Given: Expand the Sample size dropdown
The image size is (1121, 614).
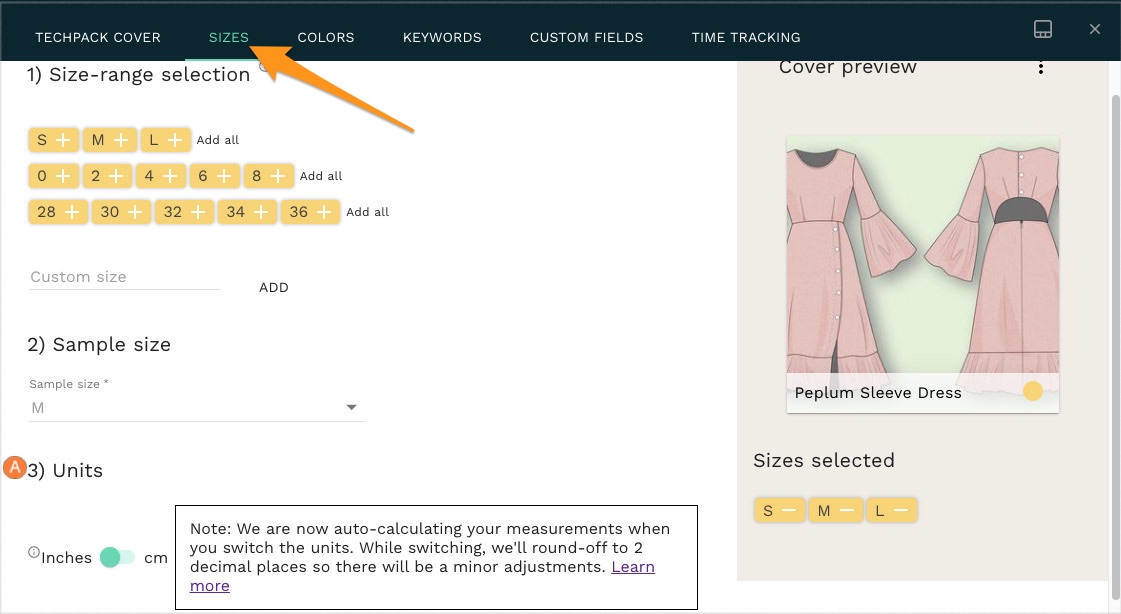Looking at the screenshot, I should coord(351,408).
